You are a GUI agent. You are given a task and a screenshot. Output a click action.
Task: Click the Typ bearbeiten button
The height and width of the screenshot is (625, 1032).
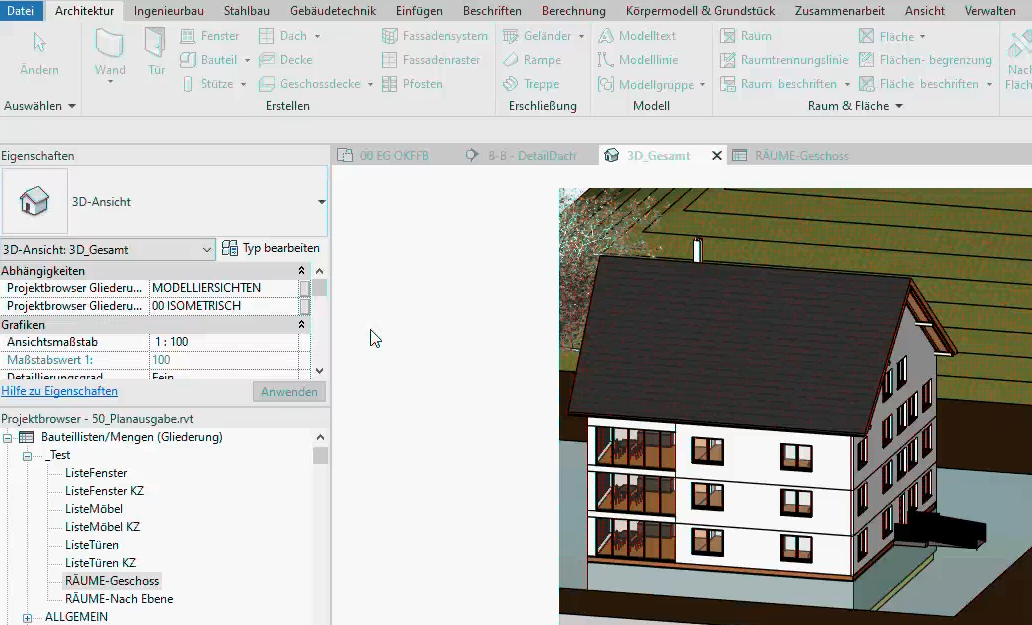coord(271,249)
